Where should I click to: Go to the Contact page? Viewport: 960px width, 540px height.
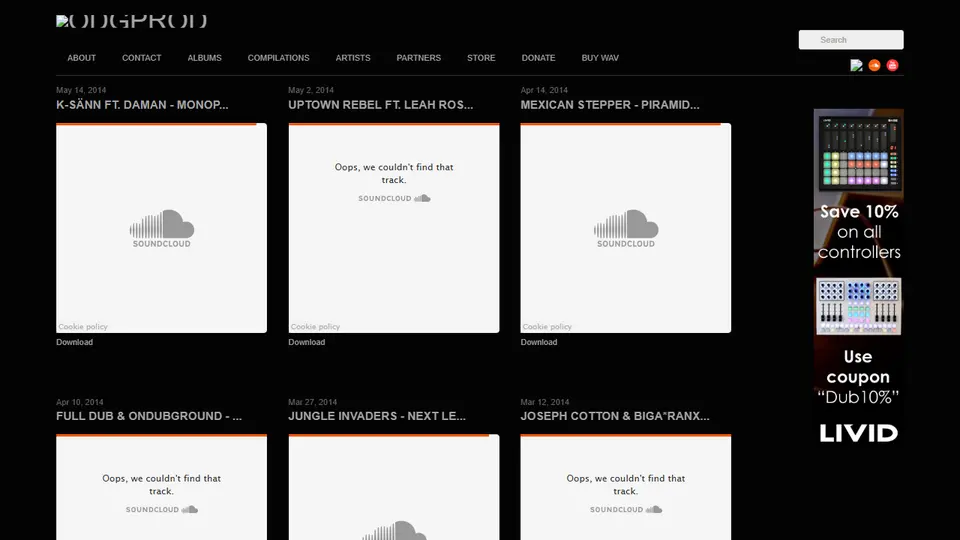pyautogui.click(x=141, y=58)
